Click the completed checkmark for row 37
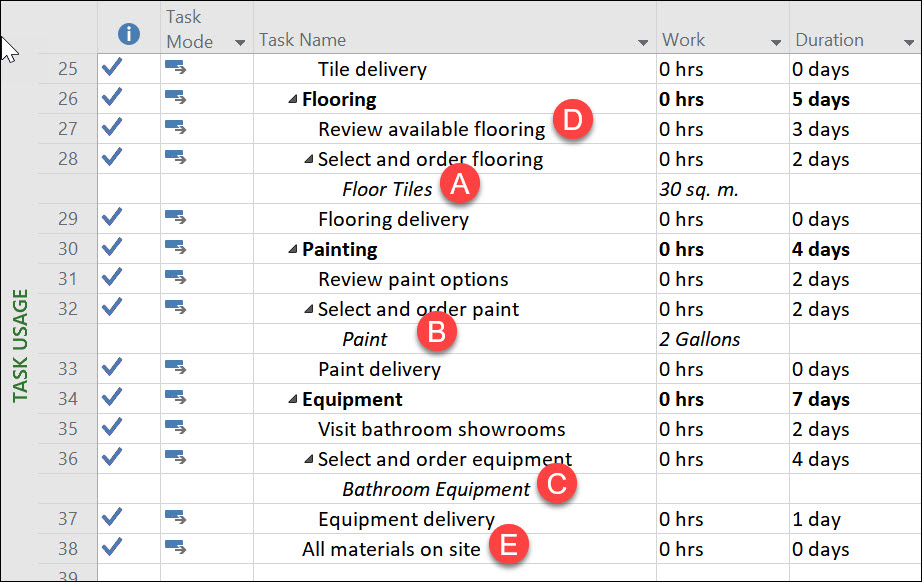Viewport: 922px width, 582px height. point(112,517)
